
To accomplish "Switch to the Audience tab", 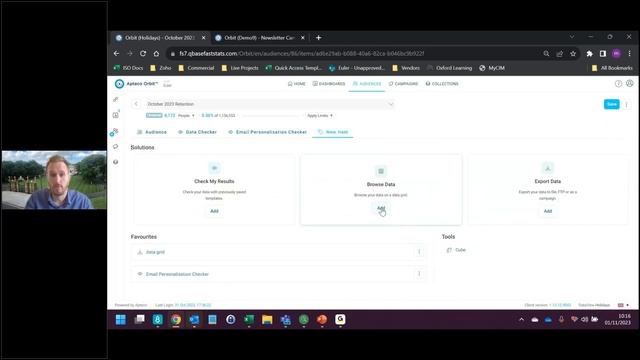I will [152, 132].
